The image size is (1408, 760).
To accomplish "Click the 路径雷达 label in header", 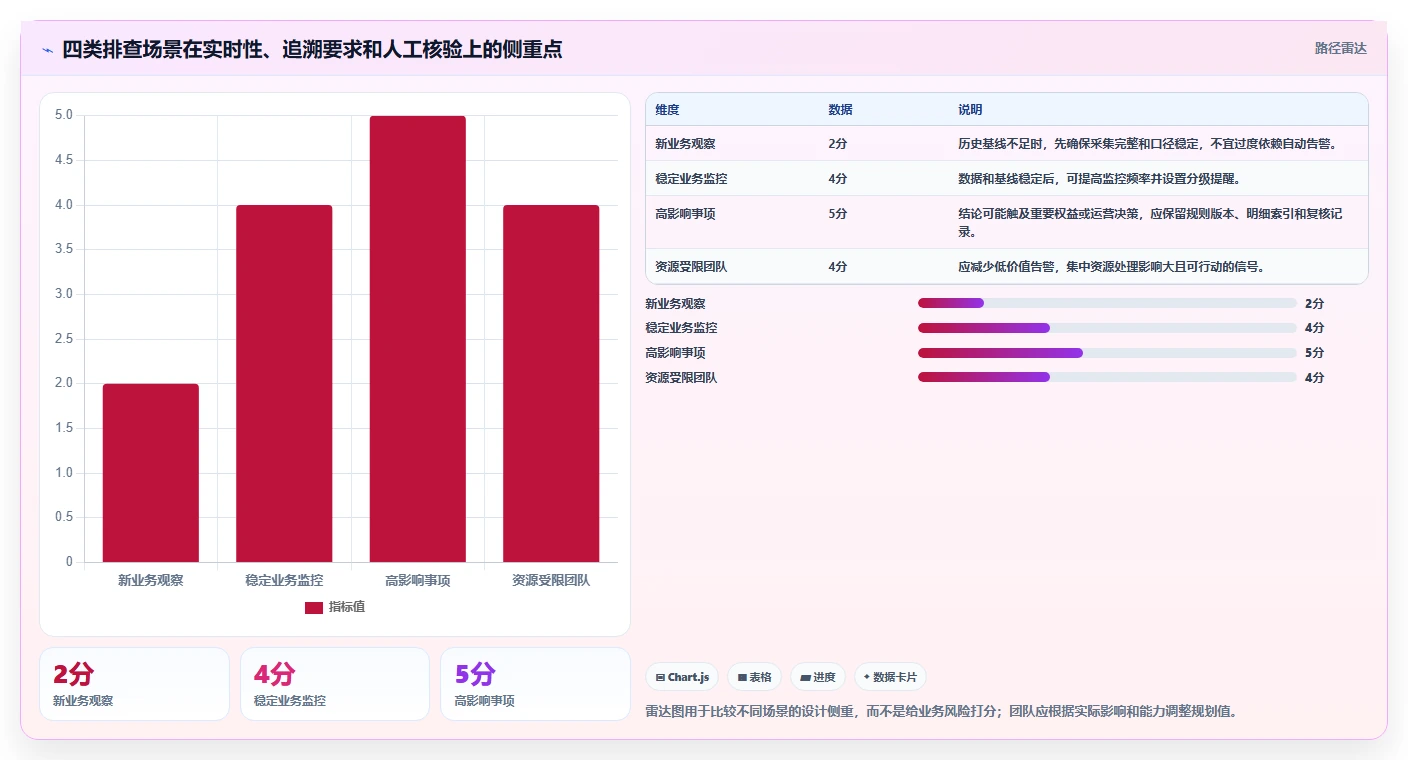I will click(1340, 48).
